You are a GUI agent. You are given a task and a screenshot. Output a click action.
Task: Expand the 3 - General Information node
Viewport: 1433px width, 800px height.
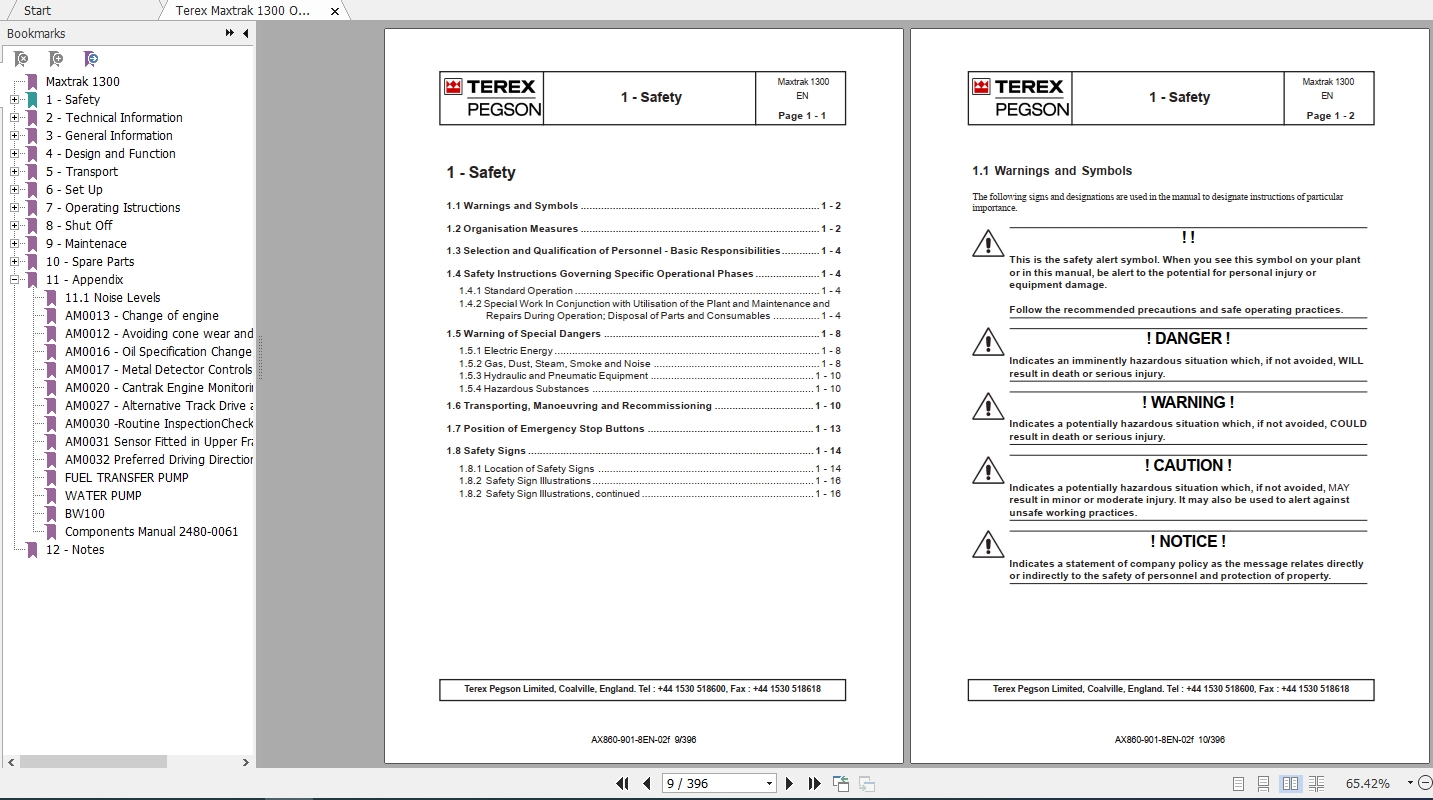(x=14, y=136)
